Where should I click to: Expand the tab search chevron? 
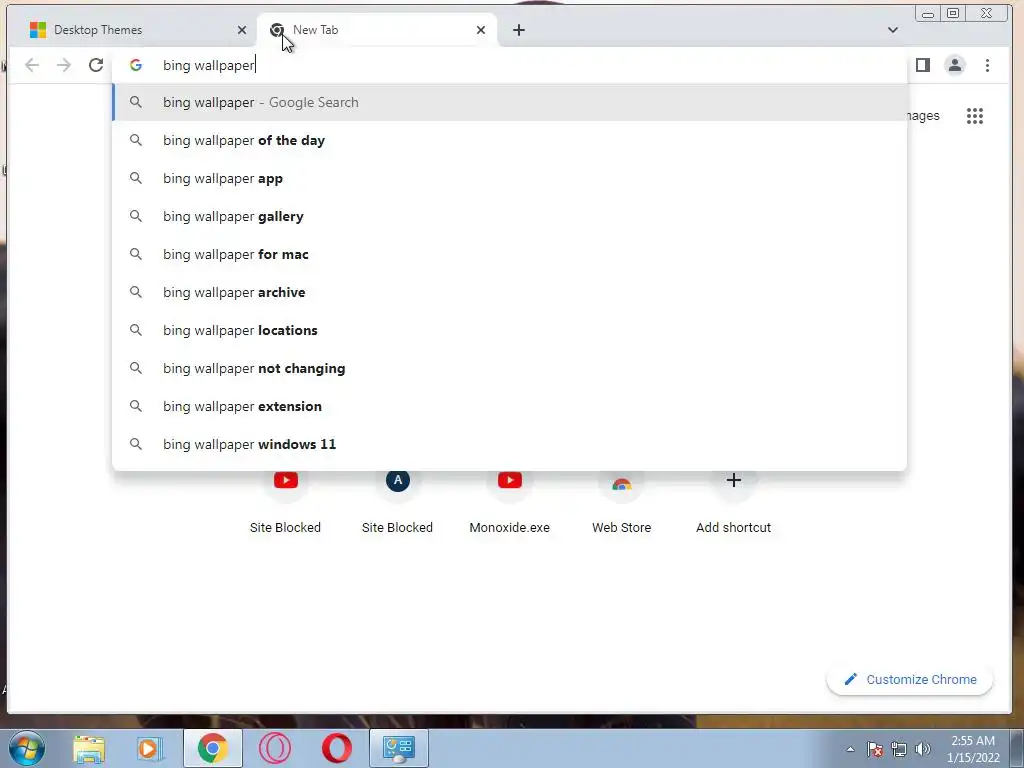pos(893,30)
